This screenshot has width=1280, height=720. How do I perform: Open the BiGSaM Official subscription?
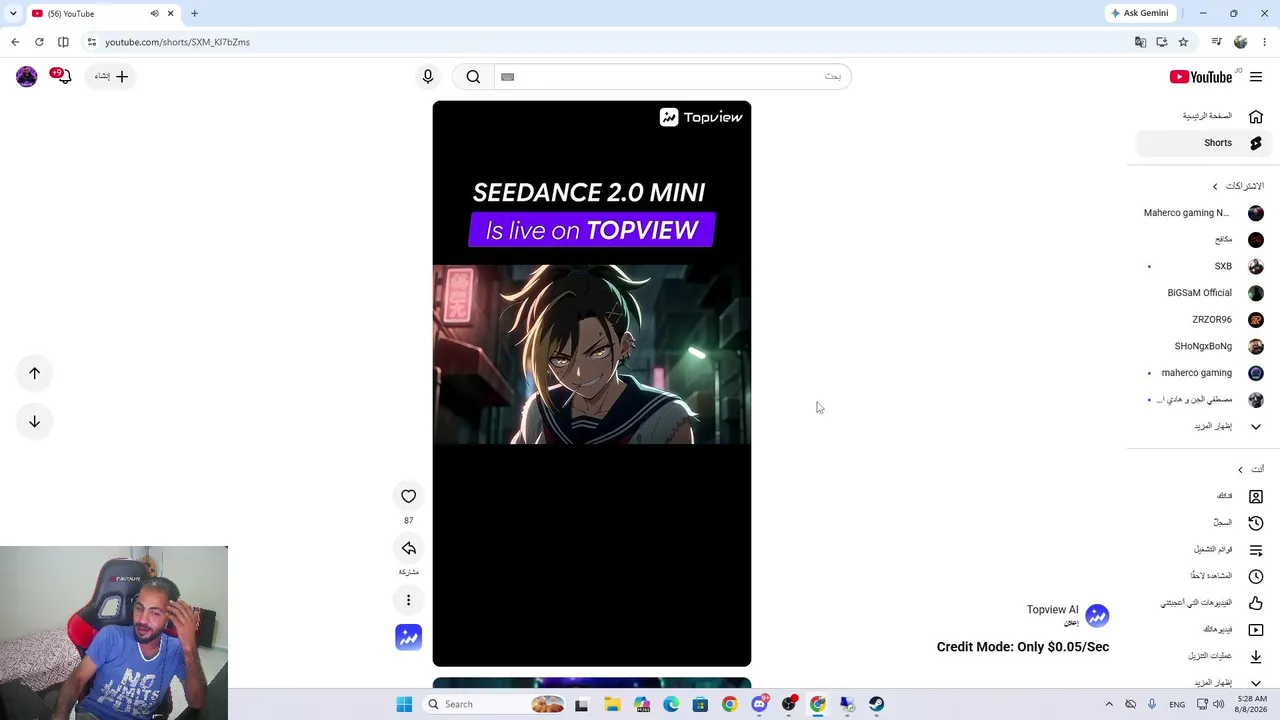click(1203, 293)
